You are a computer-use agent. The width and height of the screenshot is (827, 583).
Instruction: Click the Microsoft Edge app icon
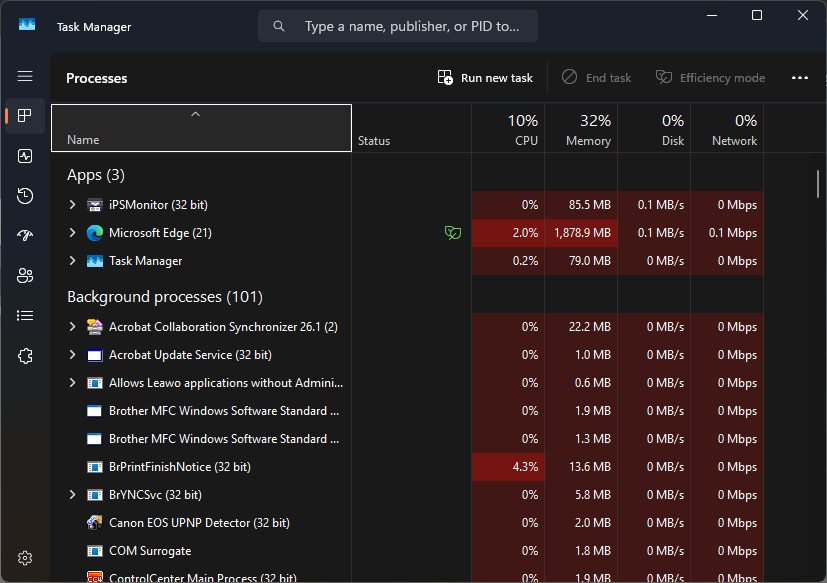[95, 233]
